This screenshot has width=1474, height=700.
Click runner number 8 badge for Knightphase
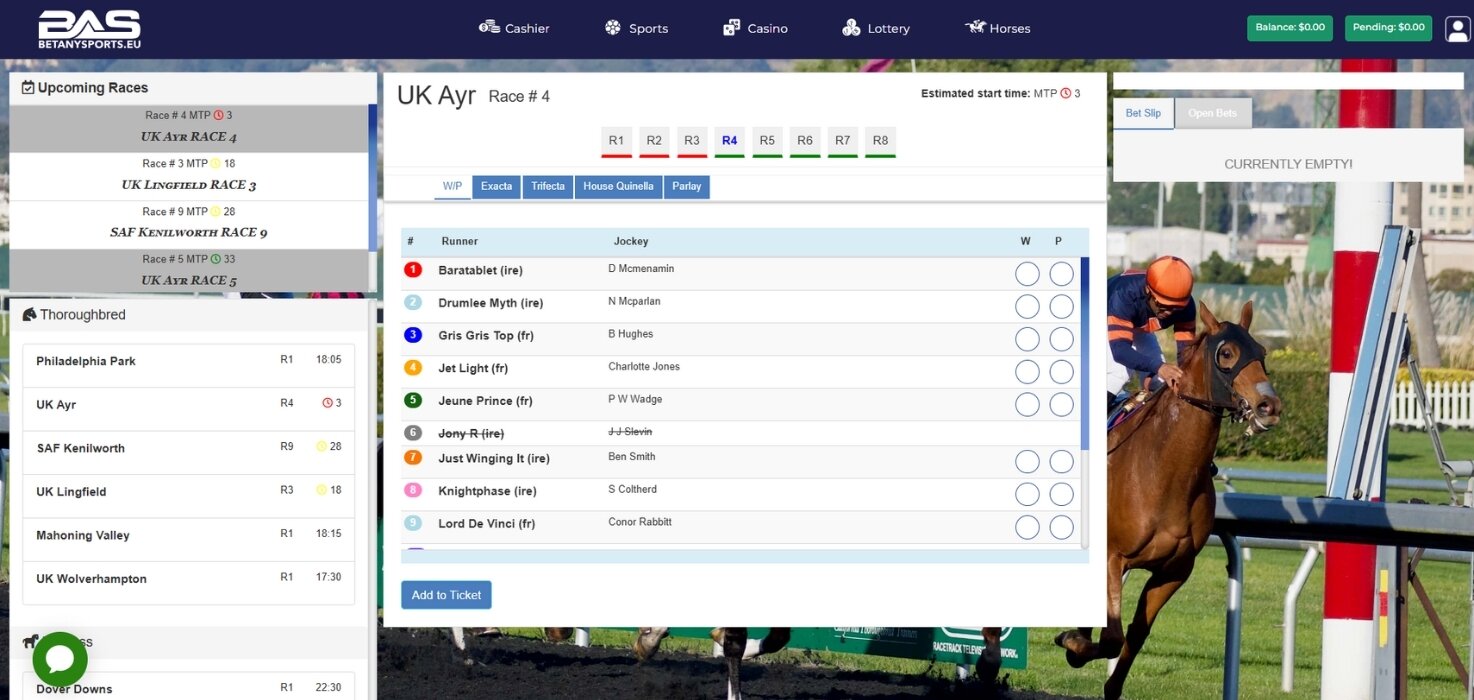coord(413,491)
